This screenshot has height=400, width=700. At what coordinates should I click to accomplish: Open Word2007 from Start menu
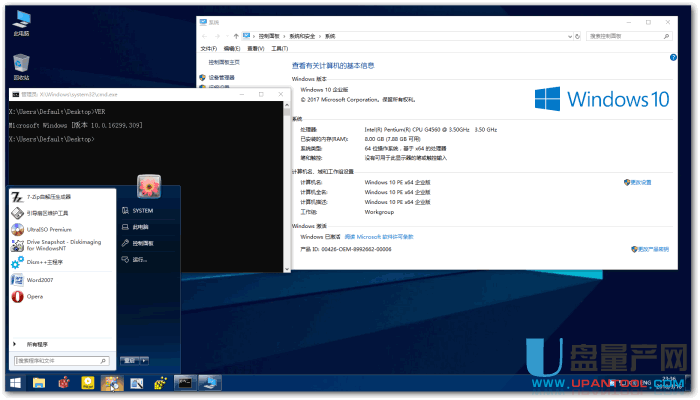pyautogui.click(x=40, y=281)
